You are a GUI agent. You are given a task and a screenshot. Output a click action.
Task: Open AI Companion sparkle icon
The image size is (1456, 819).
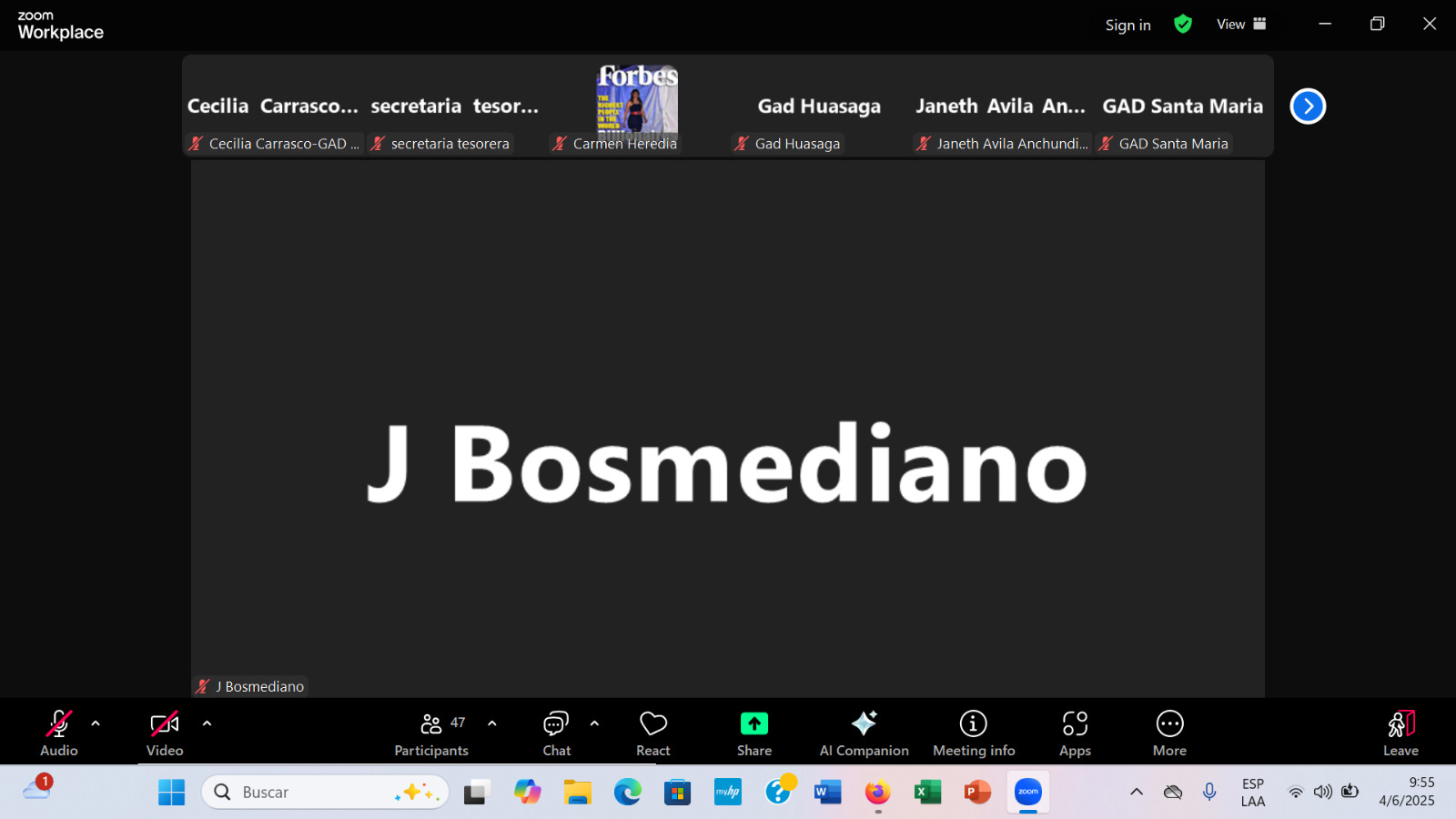click(x=864, y=724)
